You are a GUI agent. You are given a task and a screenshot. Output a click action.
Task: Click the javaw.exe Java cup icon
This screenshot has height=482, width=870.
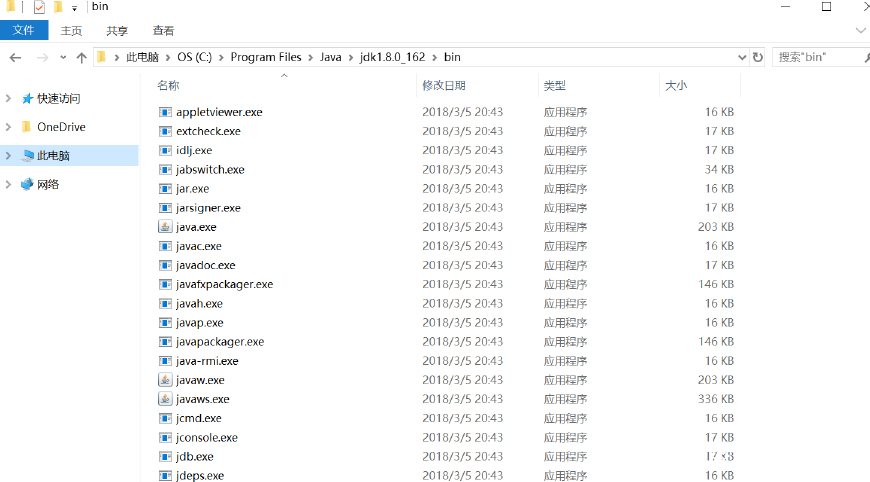(x=165, y=380)
